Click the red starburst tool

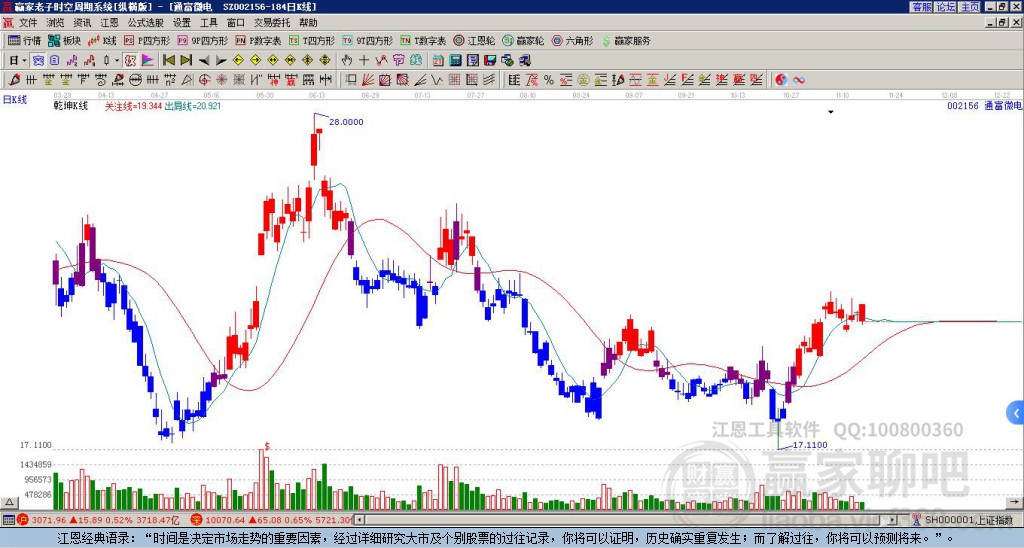tap(221, 80)
